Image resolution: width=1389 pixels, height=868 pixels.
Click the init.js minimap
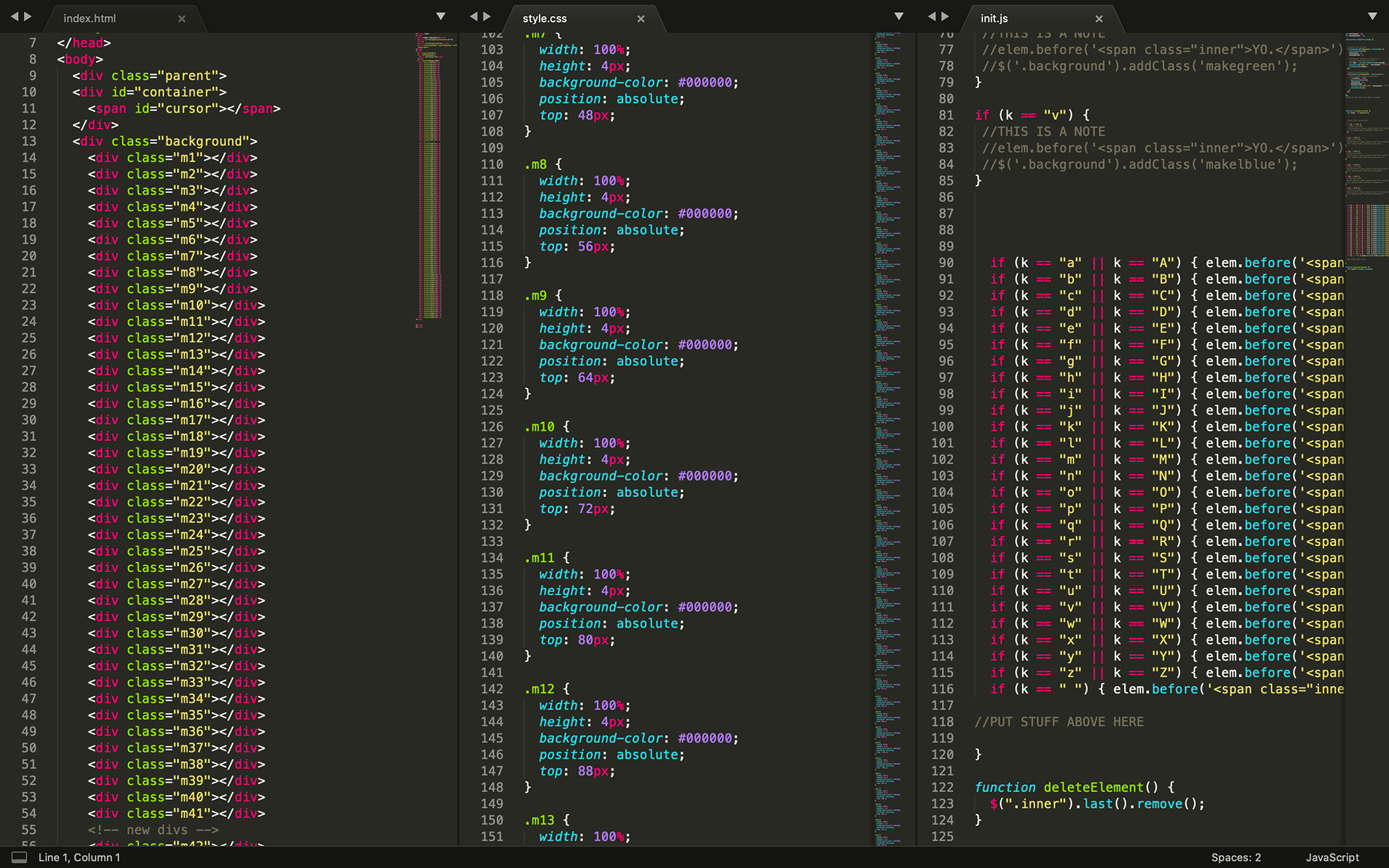1367,152
